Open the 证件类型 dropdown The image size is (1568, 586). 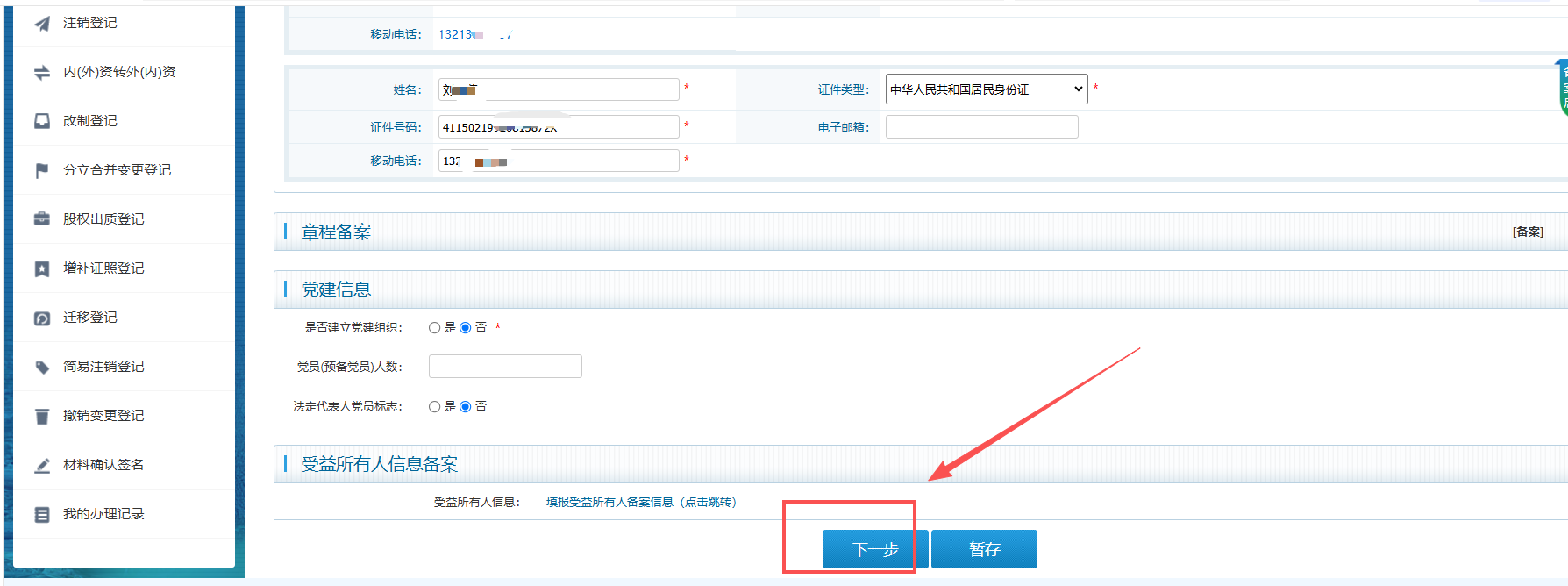click(986, 89)
